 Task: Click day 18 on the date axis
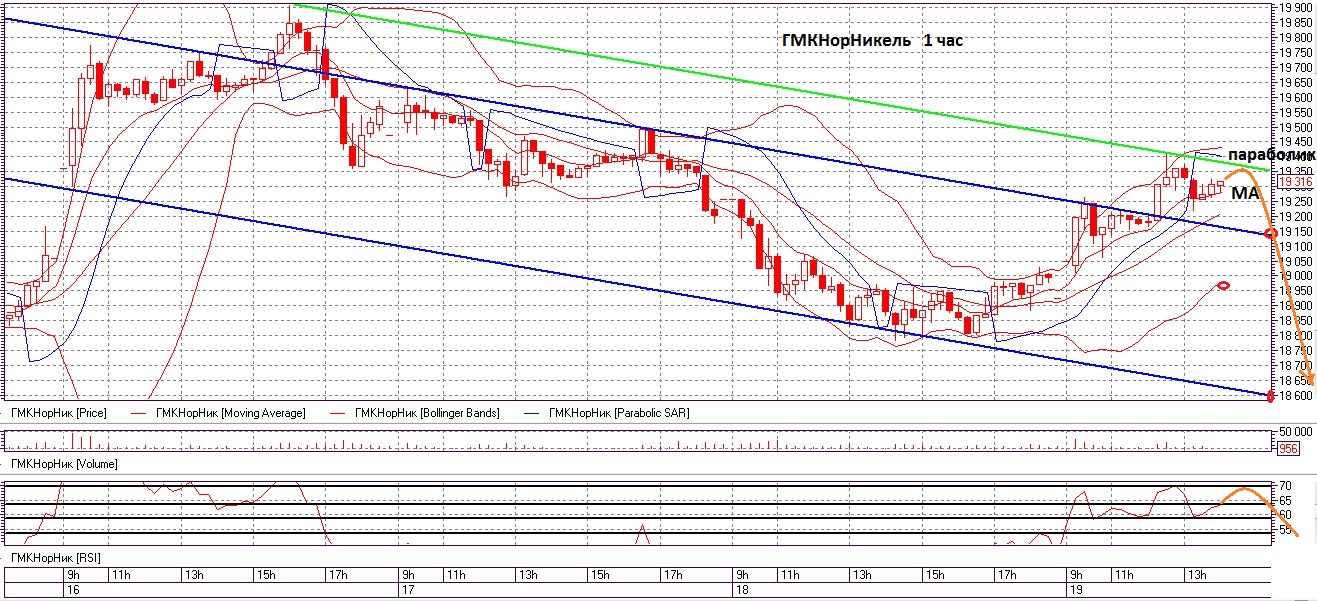pyautogui.click(x=742, y=591)
